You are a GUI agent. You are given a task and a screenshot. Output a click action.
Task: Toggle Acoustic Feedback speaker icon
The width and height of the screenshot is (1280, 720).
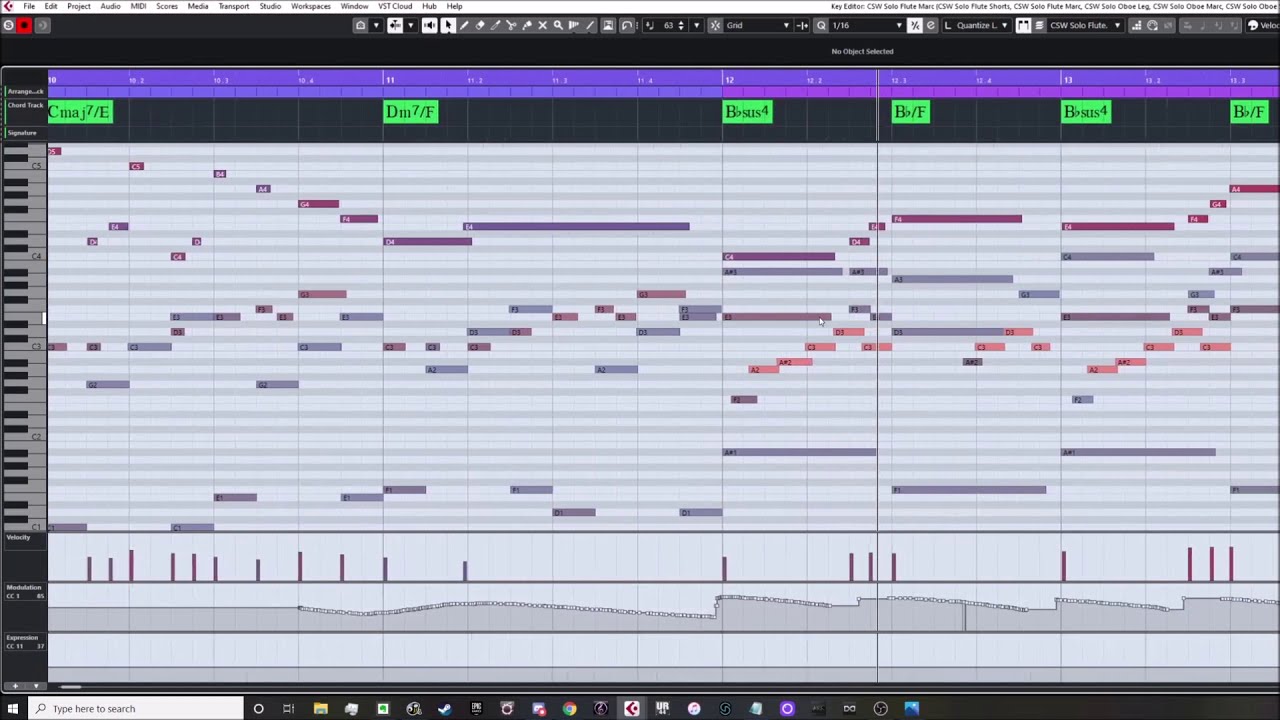pyautogui.click(x=429, y=25)
